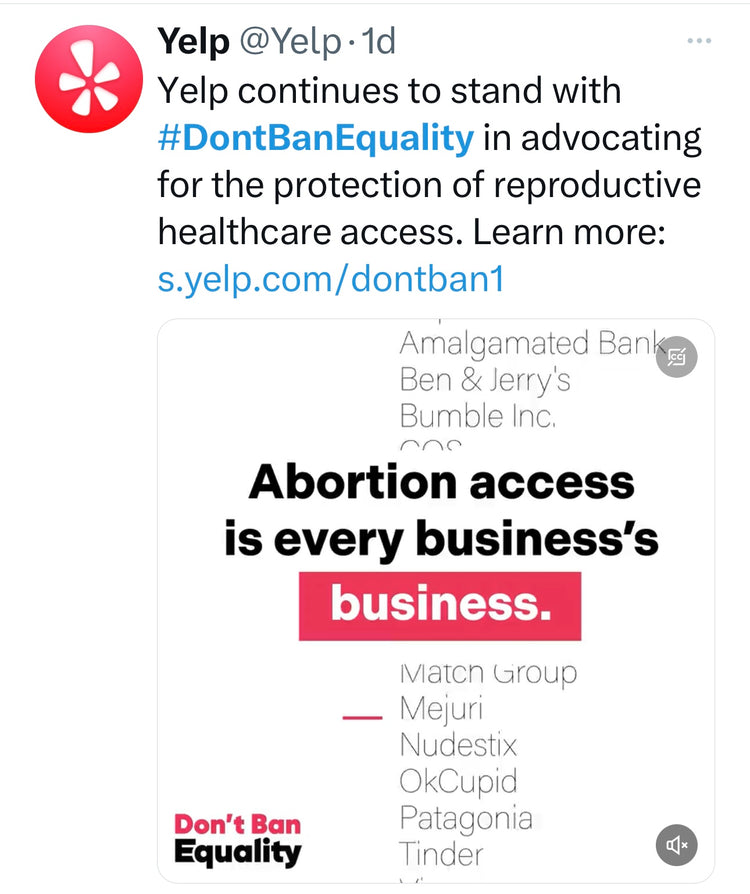This screenshot has height=894, width=750.
Task: Click the "Abortion access" headline text
Action: tap(441, 482)
